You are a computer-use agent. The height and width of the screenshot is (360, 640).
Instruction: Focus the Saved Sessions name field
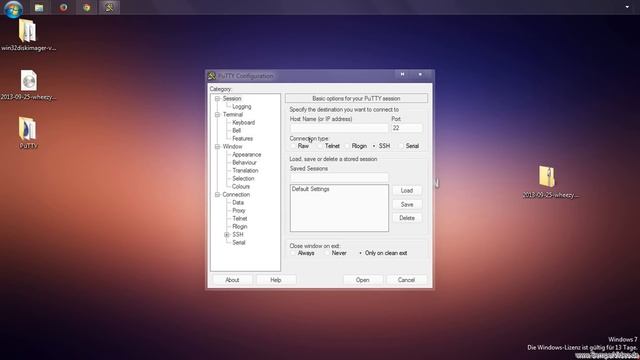click(x=339, y=178)
